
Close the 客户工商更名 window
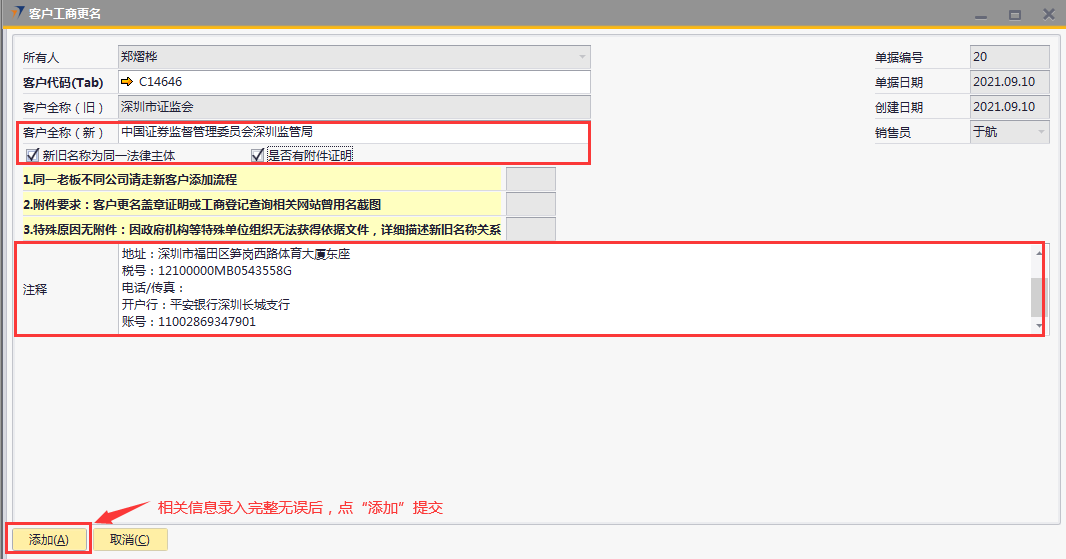coord(1048,14)
